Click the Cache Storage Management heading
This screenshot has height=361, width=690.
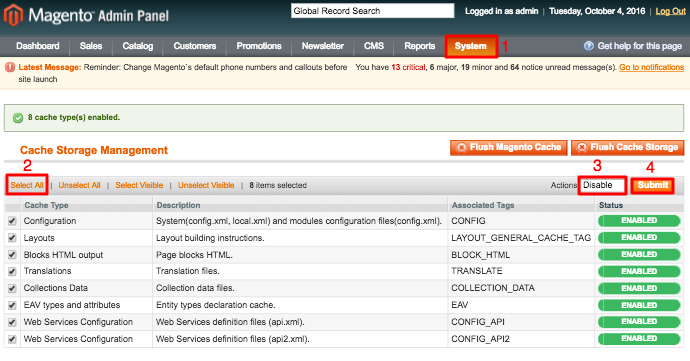(94, 151)
